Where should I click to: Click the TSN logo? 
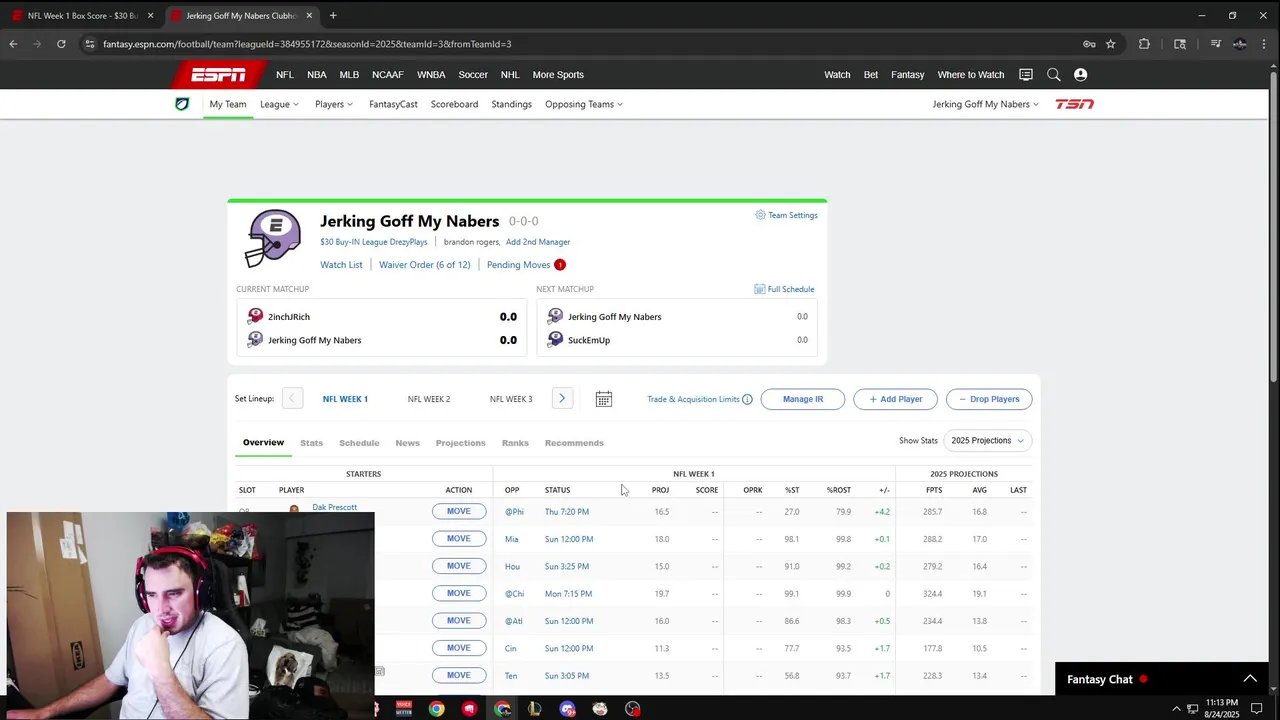[x=1074, y=104]
